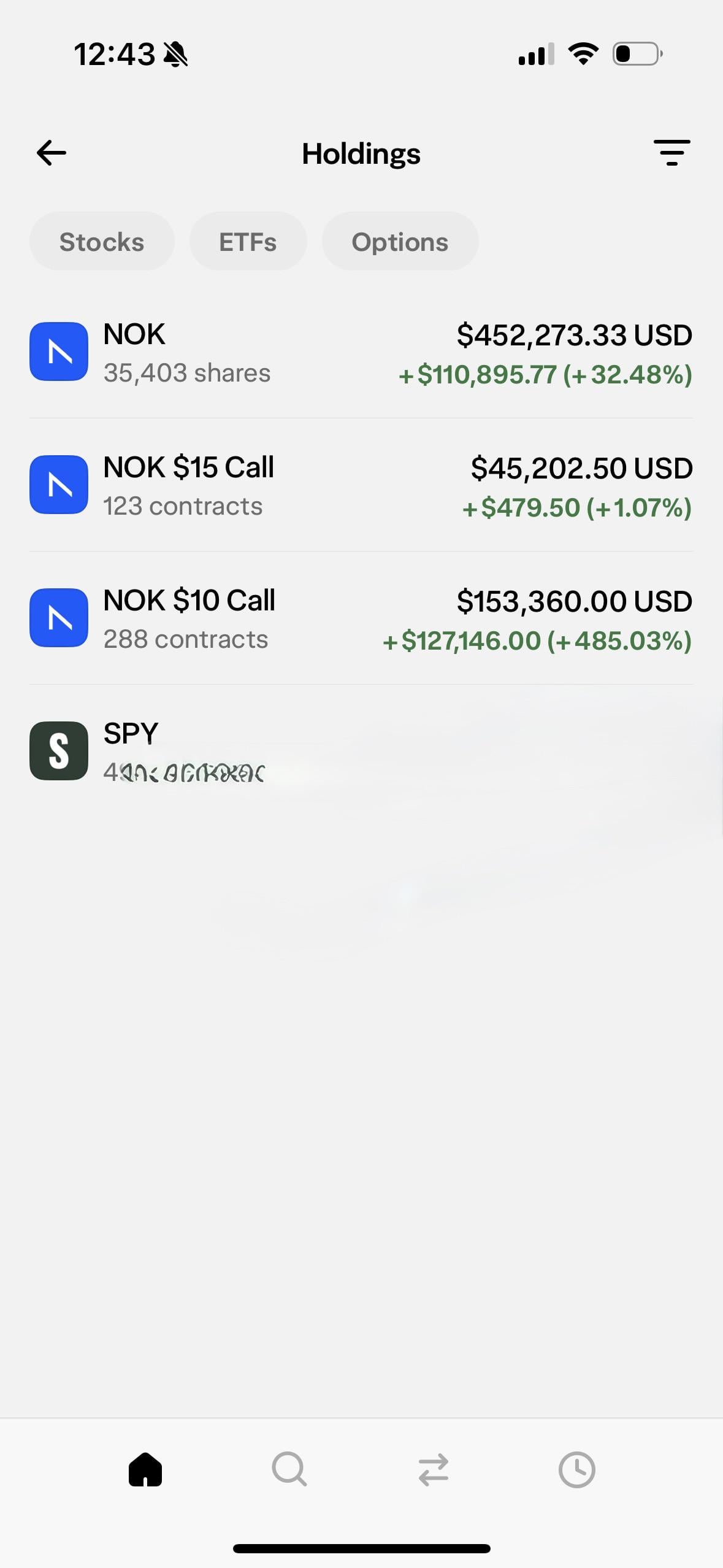Open search from bottom navigation

point(289,1469)
